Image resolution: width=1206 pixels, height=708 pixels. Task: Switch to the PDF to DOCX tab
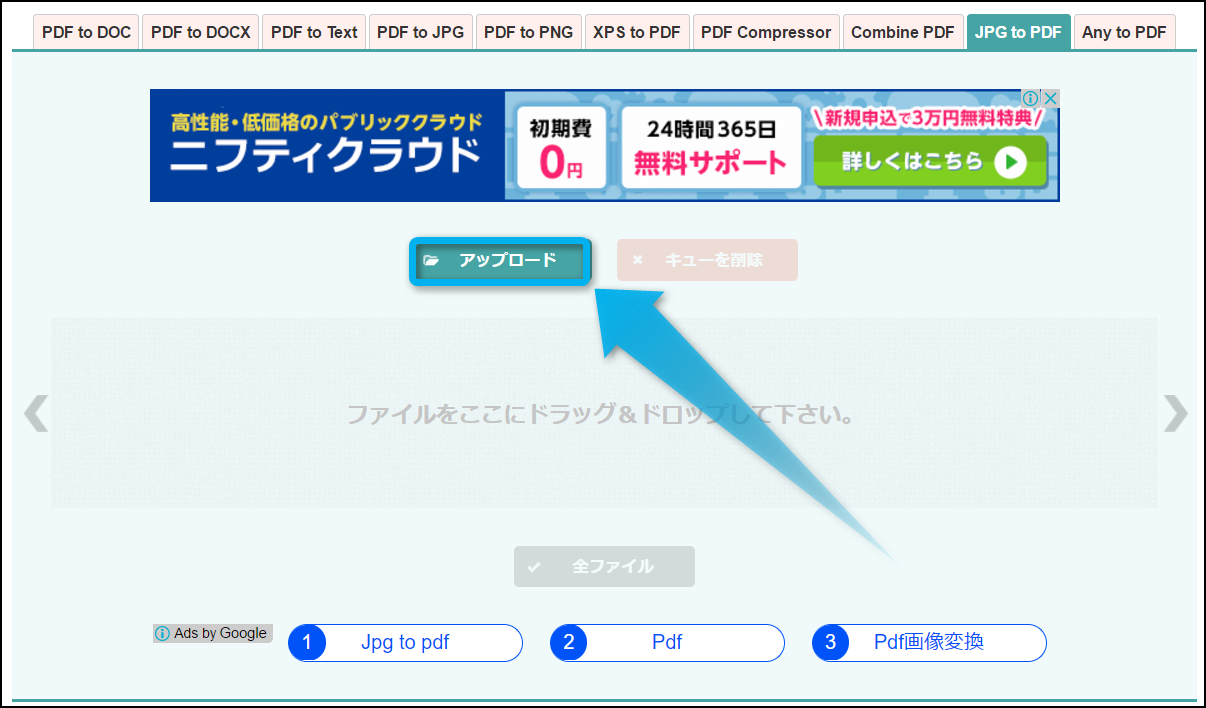(x=200, y=32)
